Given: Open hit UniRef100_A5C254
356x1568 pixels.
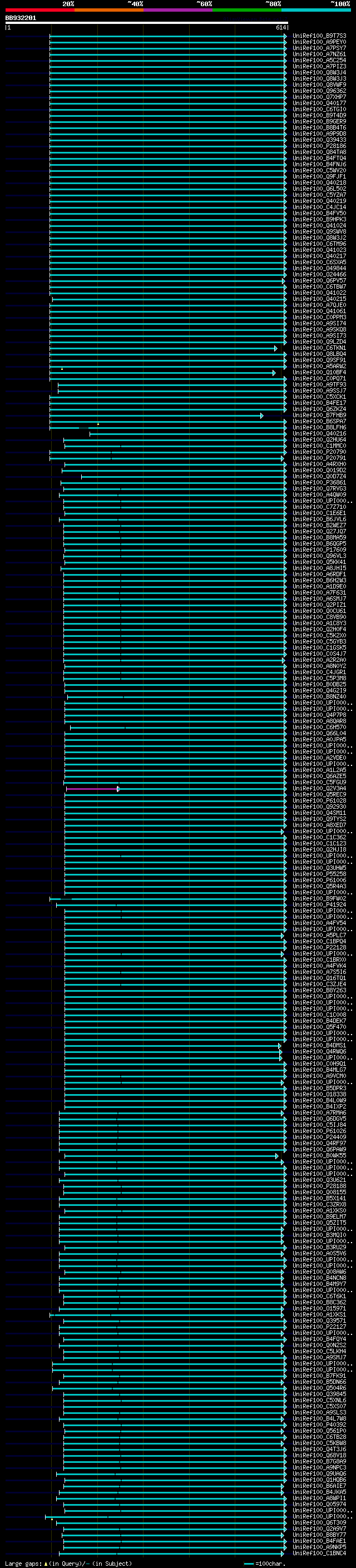Looking at the screenshot, I should (319, 60).
